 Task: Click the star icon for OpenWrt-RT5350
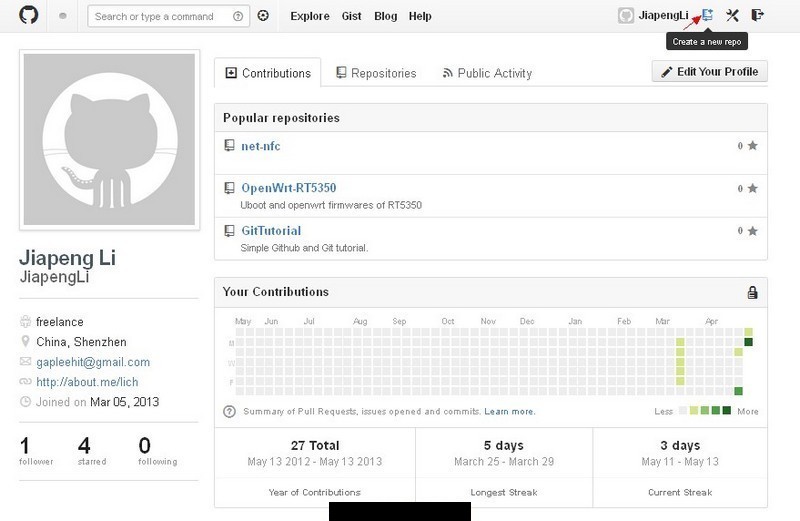753,188
